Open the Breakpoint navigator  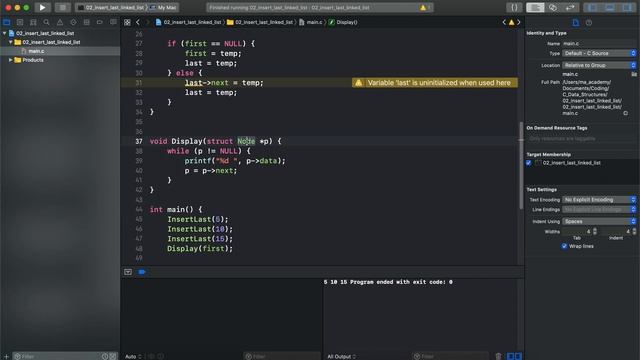click(100, 22)
